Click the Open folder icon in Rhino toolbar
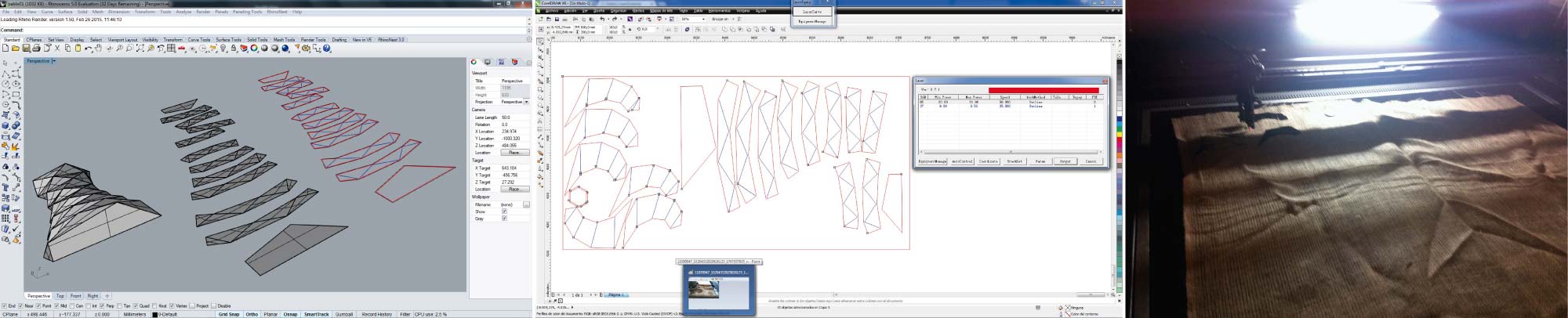Image resolution: width=1568 pixels, height=318 pixels. coord(16,48)
